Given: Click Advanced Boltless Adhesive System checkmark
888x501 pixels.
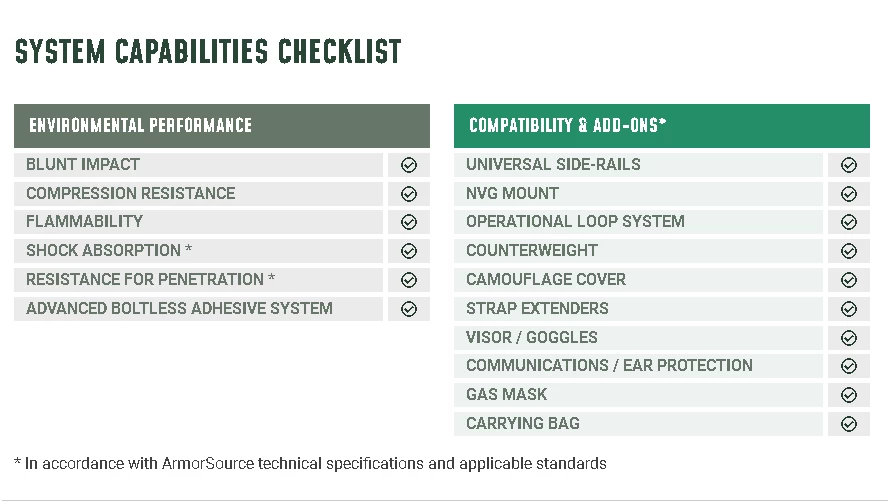Looking at the screenshot, I should 408,309.
